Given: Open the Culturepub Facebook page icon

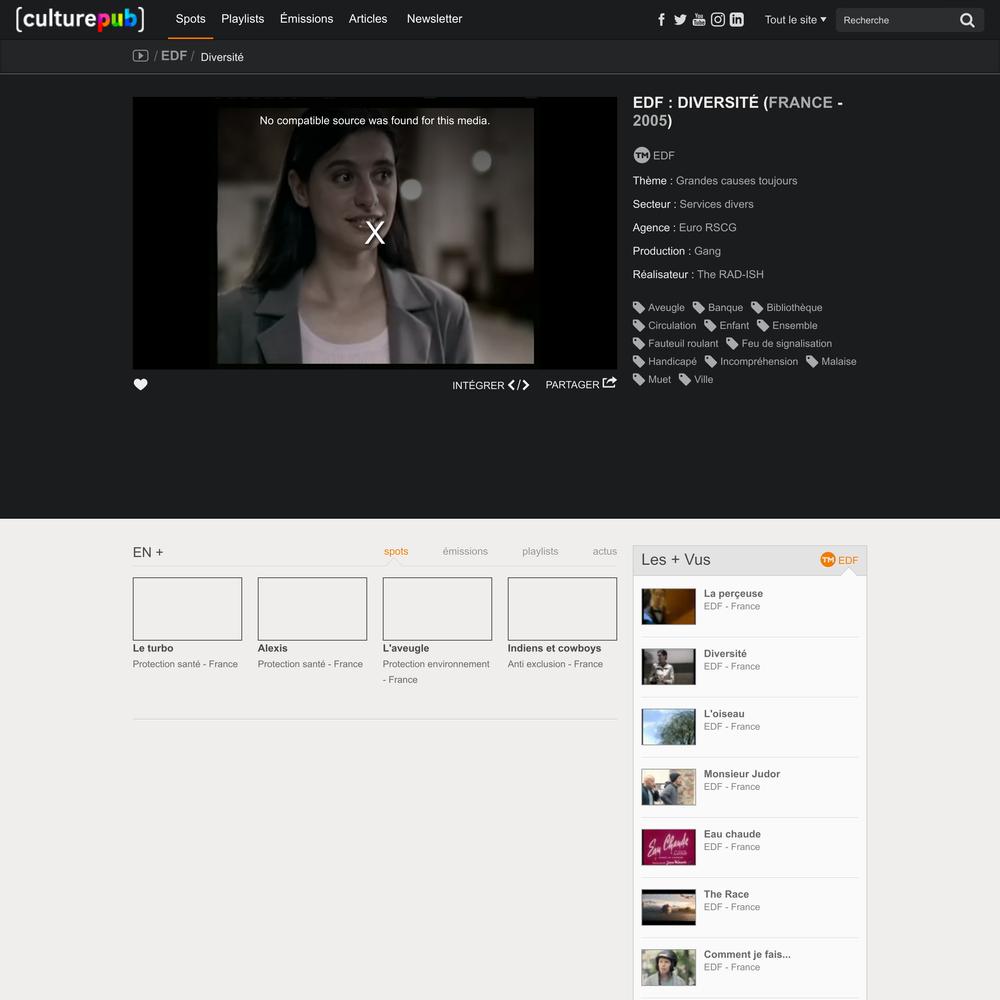Looking at the screenshot, I should tap(661, 20).
